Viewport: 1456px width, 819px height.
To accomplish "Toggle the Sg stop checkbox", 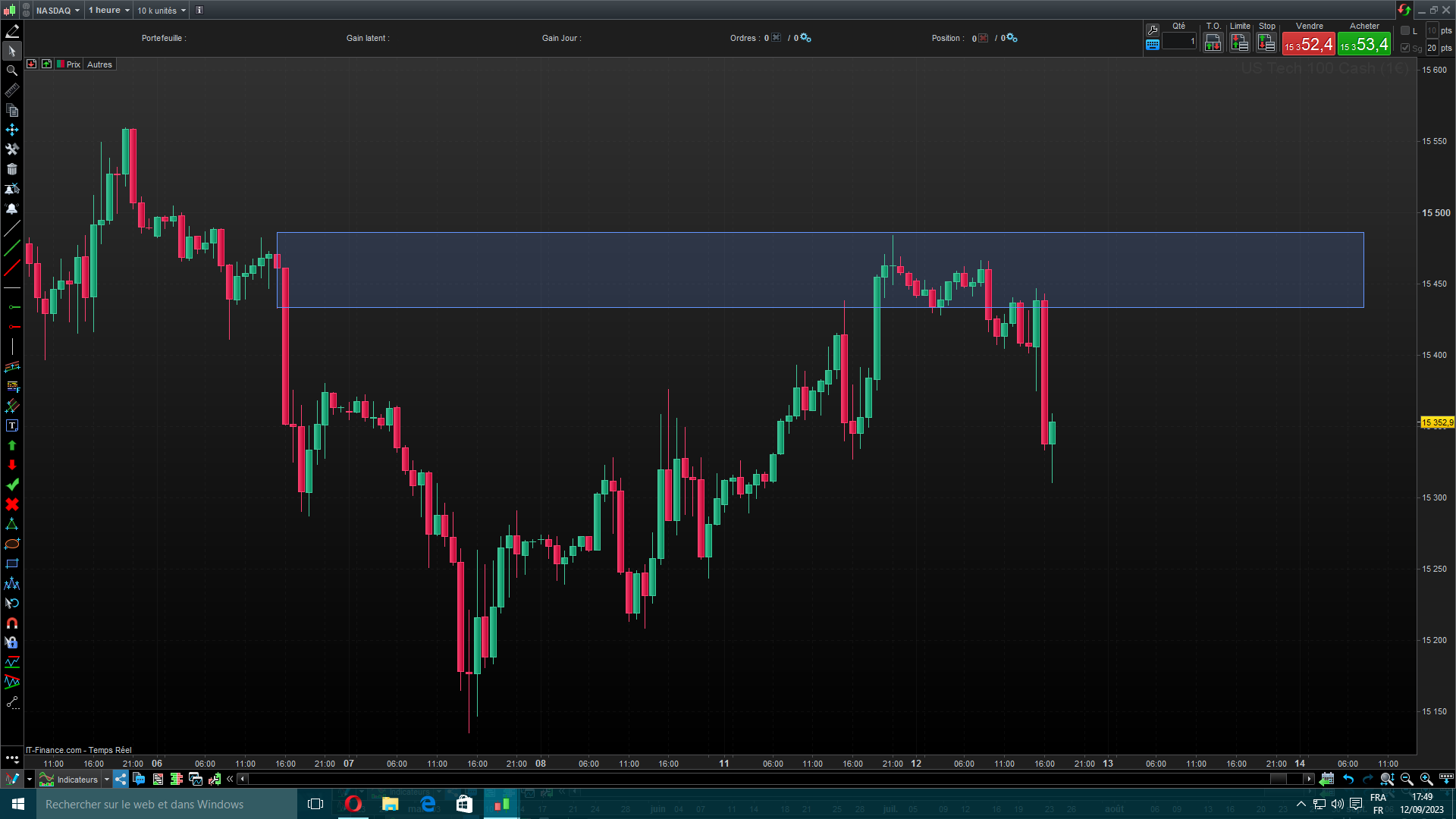I will click(x=1405, y=48).
